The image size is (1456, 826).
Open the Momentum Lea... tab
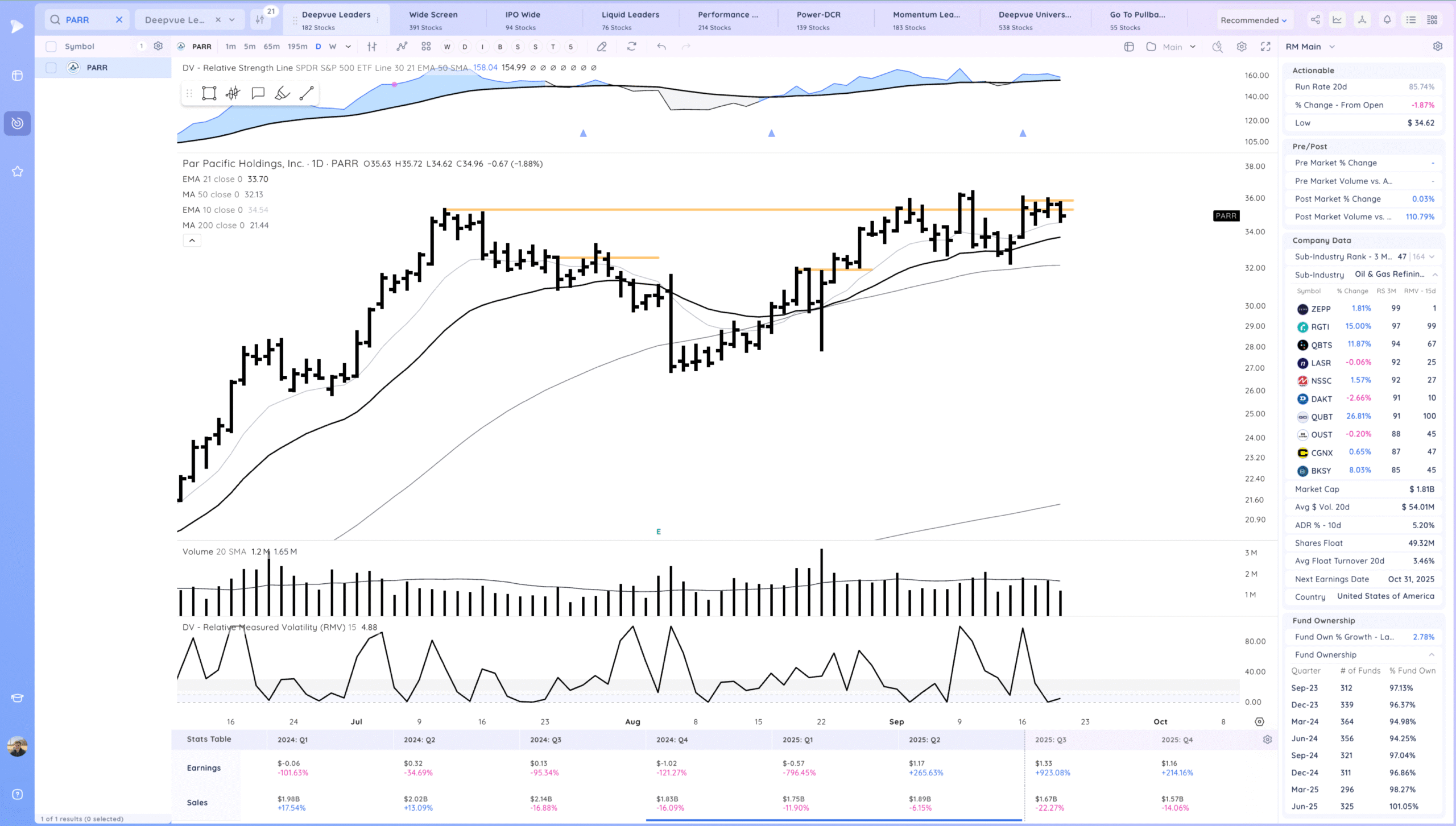tap(926, 20)
